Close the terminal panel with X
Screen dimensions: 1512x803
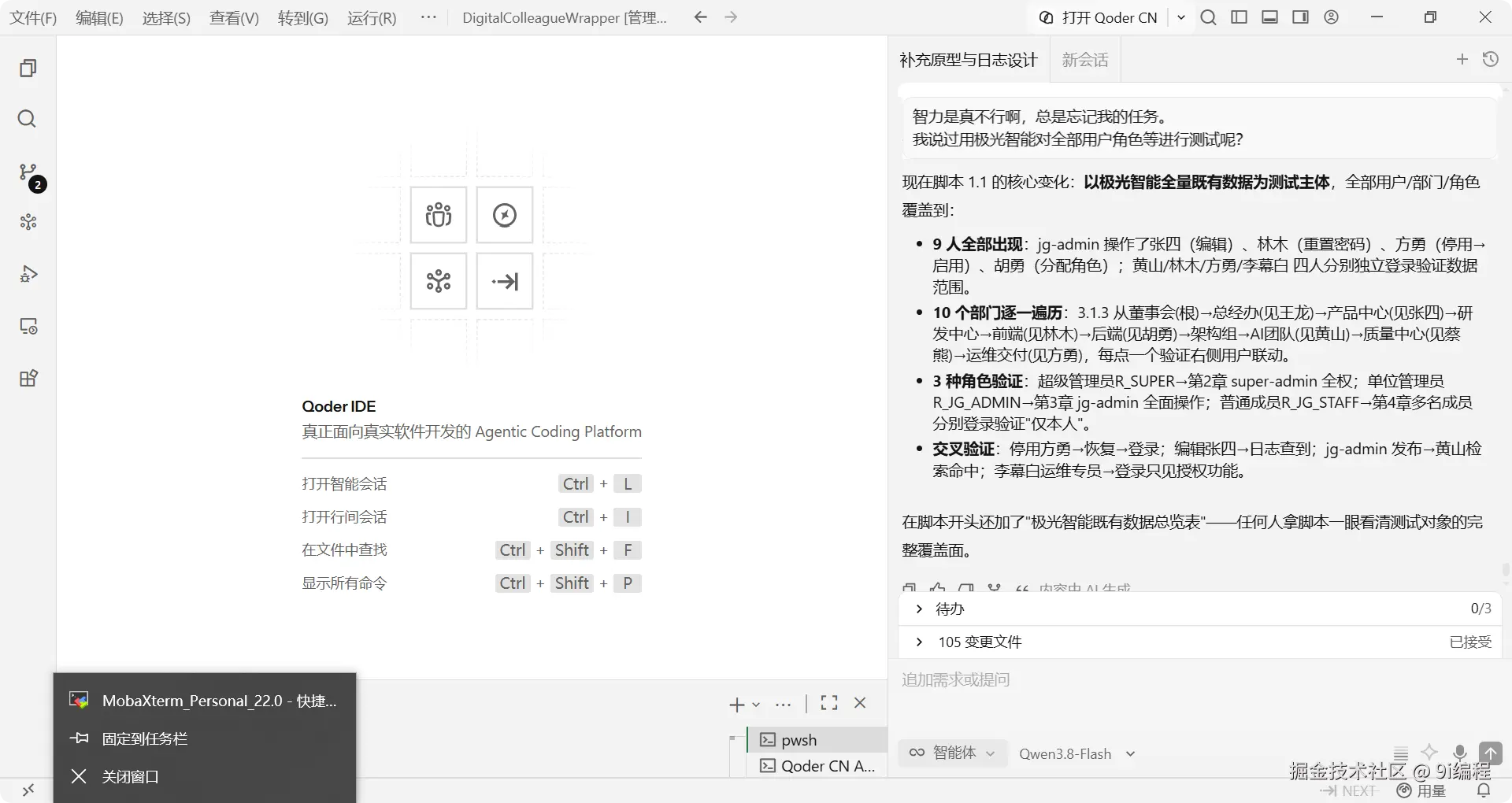pos(860,703)
